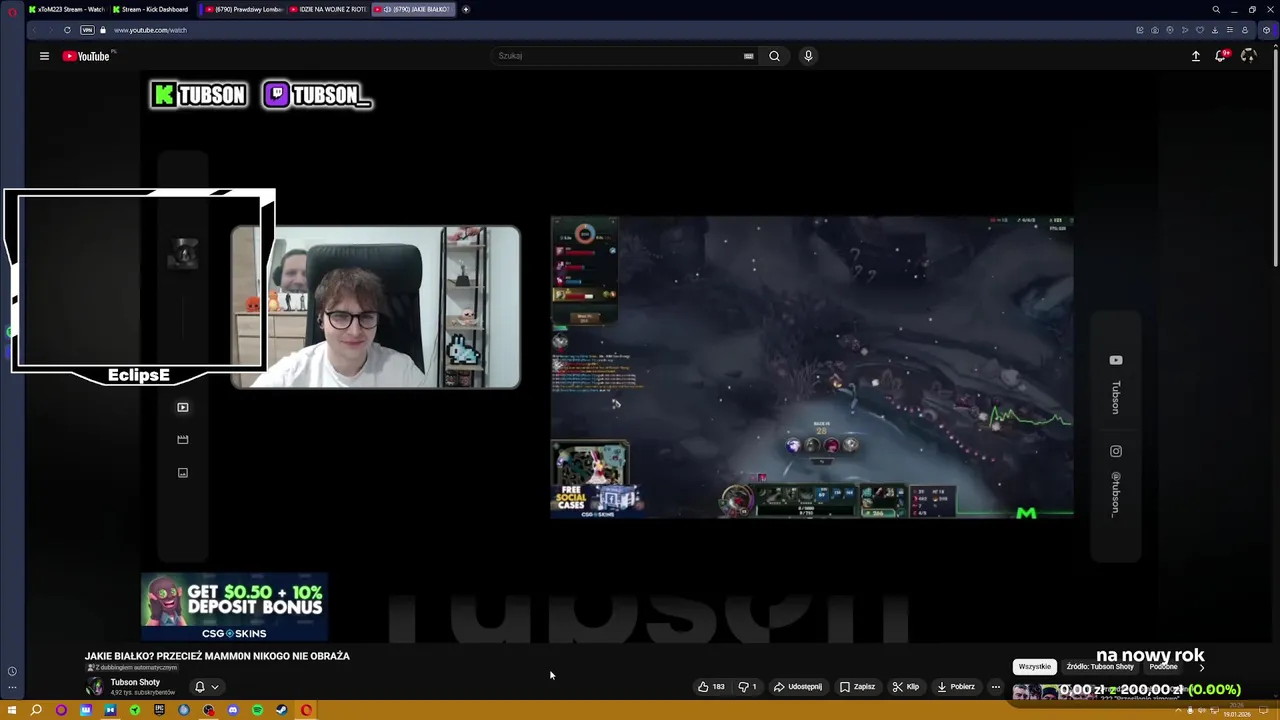Open the Tubson Shoty channel name
The height and width of the screenshot is (720, 1280).
(135, 682)
